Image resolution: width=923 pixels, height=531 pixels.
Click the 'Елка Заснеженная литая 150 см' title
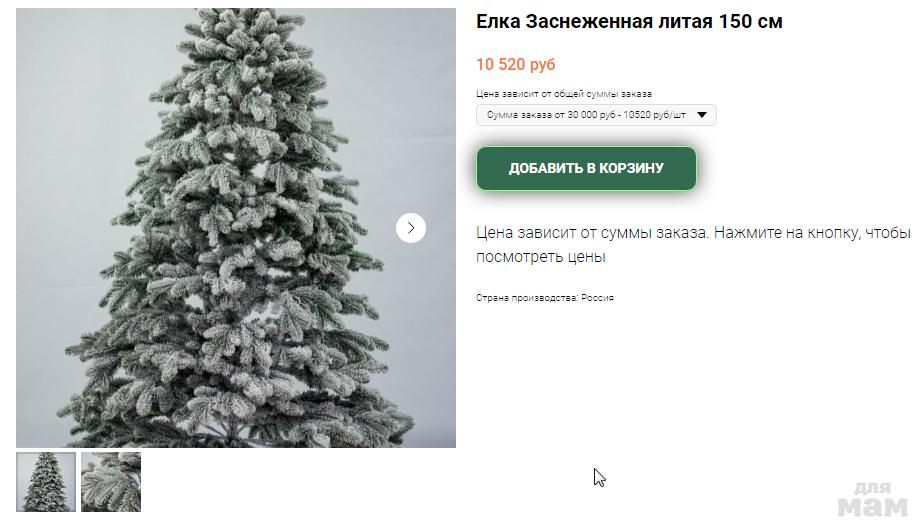tap(629, 22)
